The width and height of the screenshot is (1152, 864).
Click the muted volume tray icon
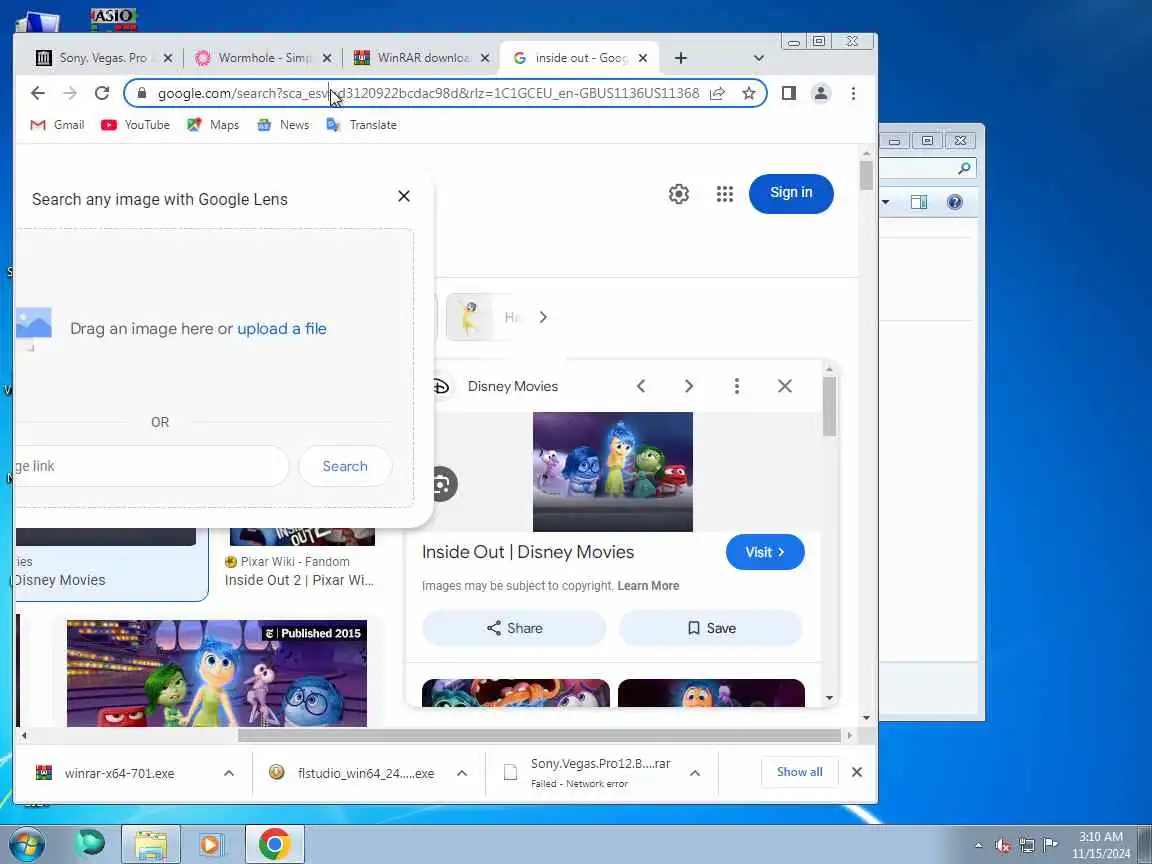point(1004,846)
